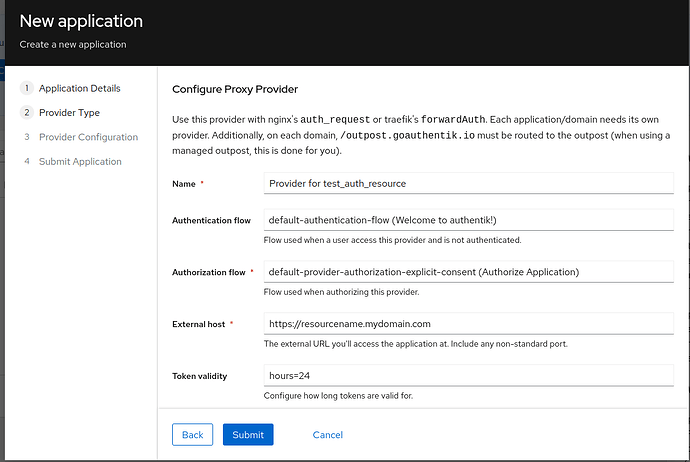Click the Authorization flow label

click(209, 272)
